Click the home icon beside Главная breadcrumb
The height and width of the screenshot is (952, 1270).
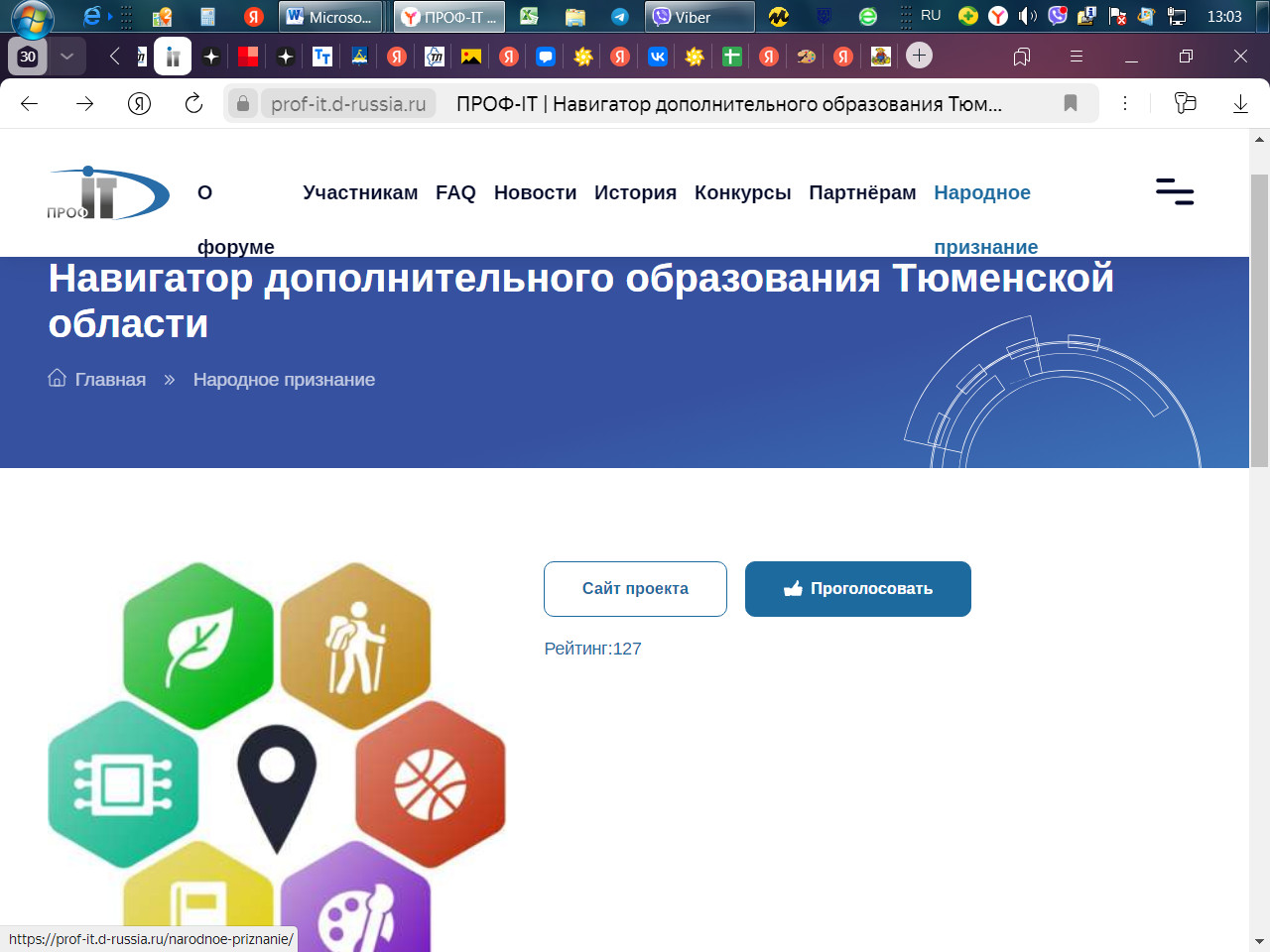pyautogui.click(x=57, y=378)
